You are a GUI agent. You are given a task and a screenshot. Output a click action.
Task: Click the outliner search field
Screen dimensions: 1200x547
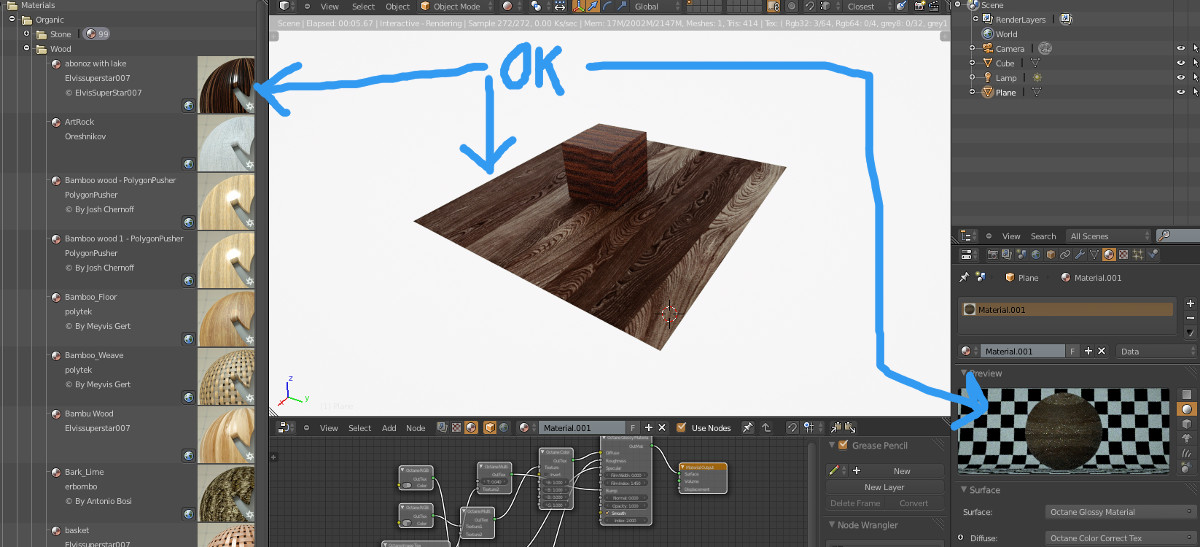coord(1180,236)
